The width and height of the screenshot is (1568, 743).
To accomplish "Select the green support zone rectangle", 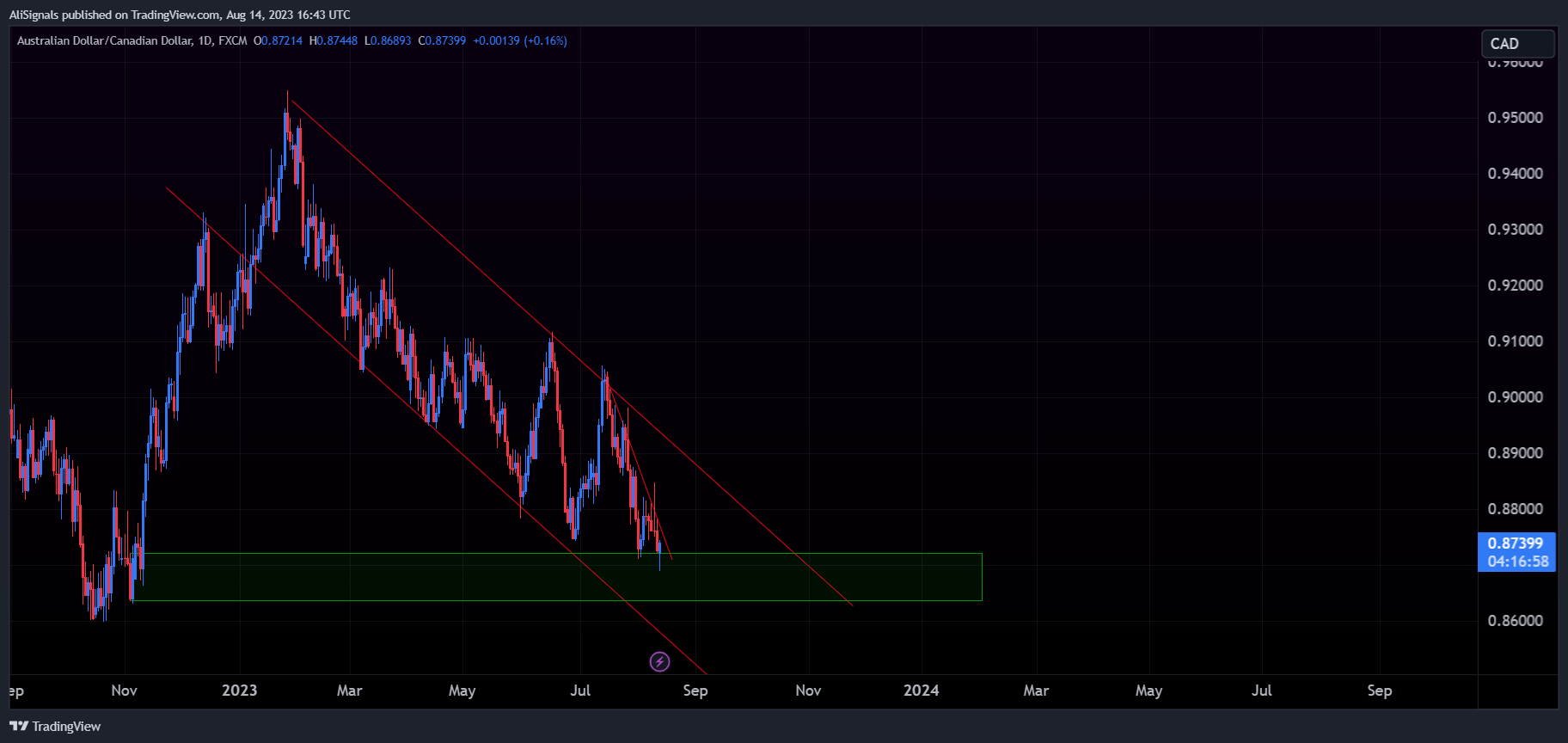I will click(559, 577).
